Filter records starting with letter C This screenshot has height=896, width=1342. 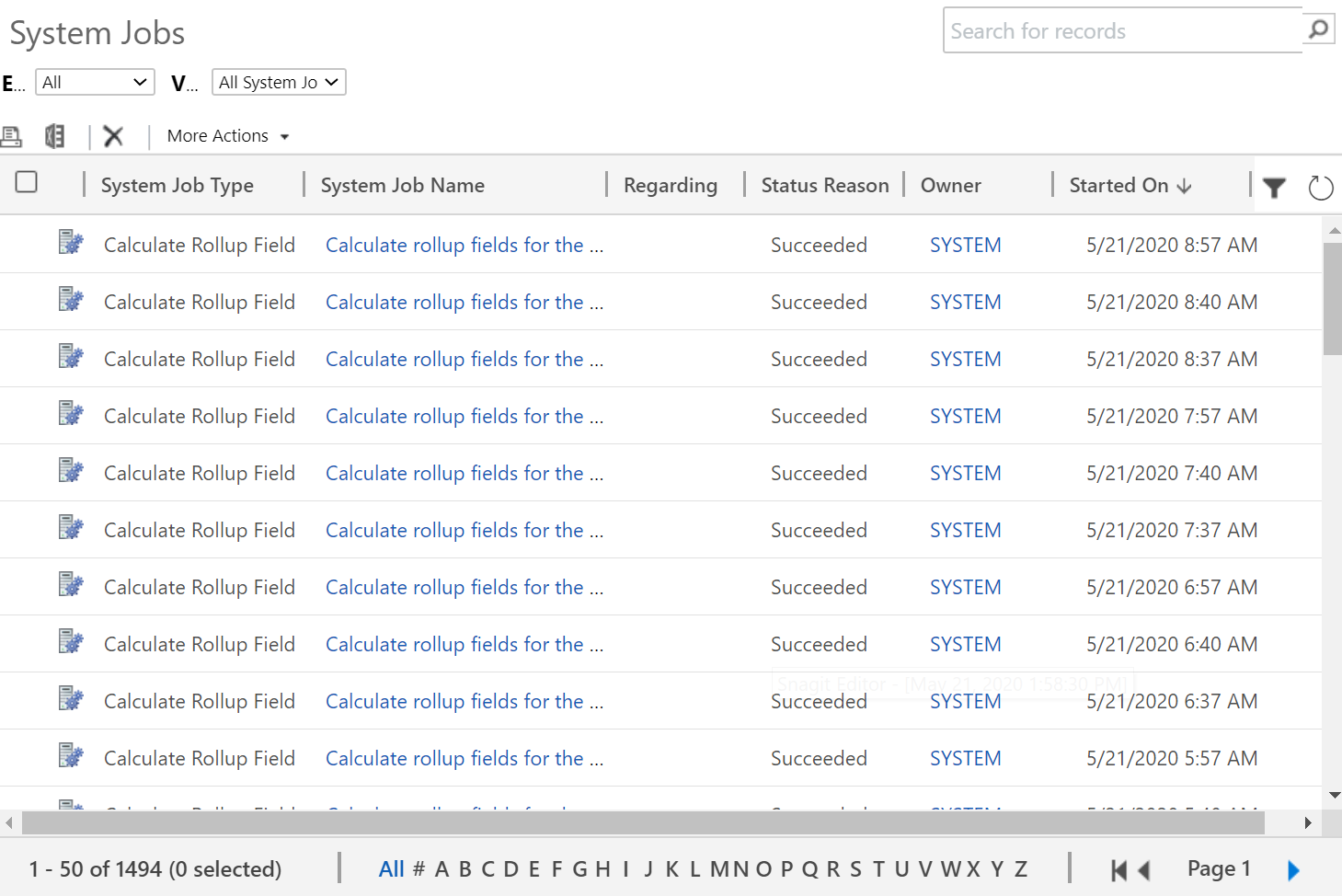[487, 868]
